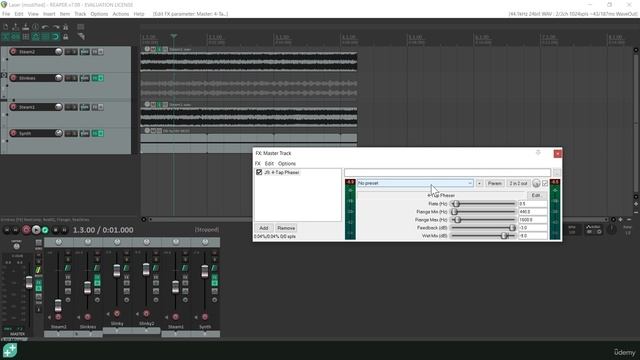Open the Options menu in FX window
Viewport: 640px width, 360px height.
tap(287, 163)
